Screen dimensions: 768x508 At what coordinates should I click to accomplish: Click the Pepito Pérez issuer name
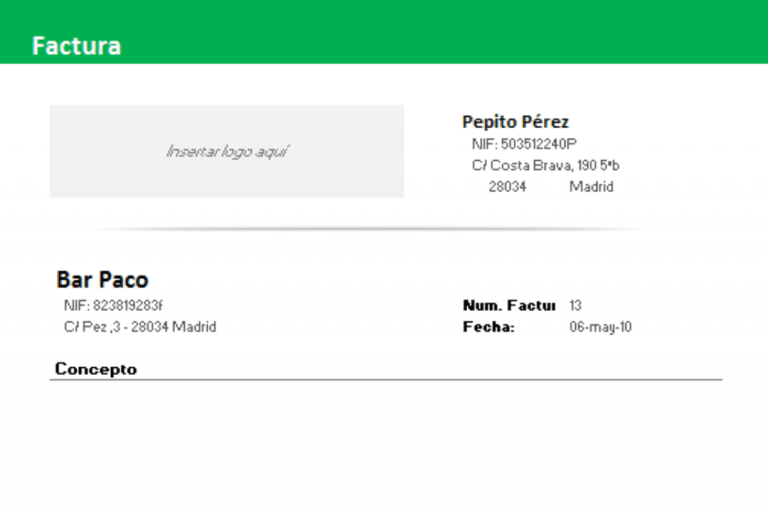(x=515, y=122)
